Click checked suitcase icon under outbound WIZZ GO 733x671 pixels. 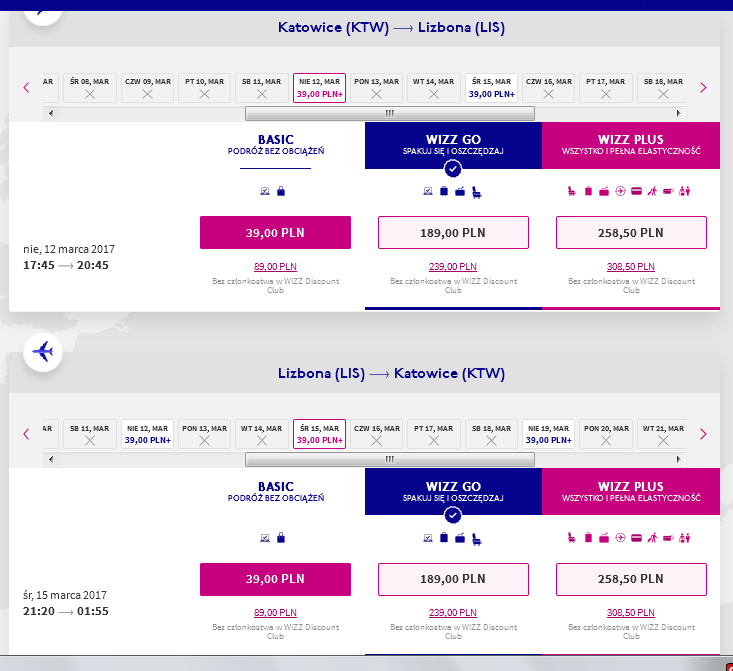tap(444, 191)
